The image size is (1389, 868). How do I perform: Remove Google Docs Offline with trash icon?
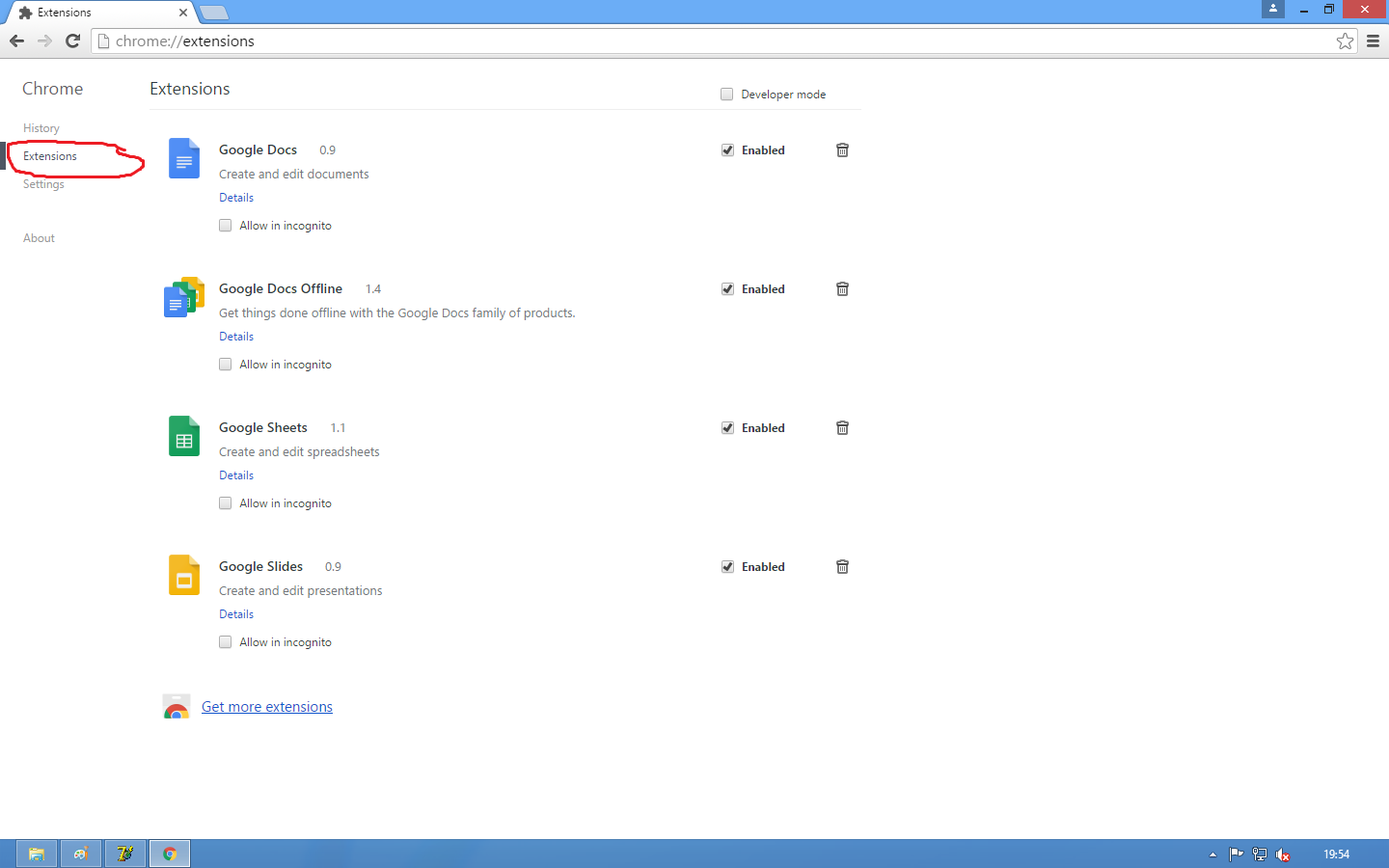(x=842, y=289)
